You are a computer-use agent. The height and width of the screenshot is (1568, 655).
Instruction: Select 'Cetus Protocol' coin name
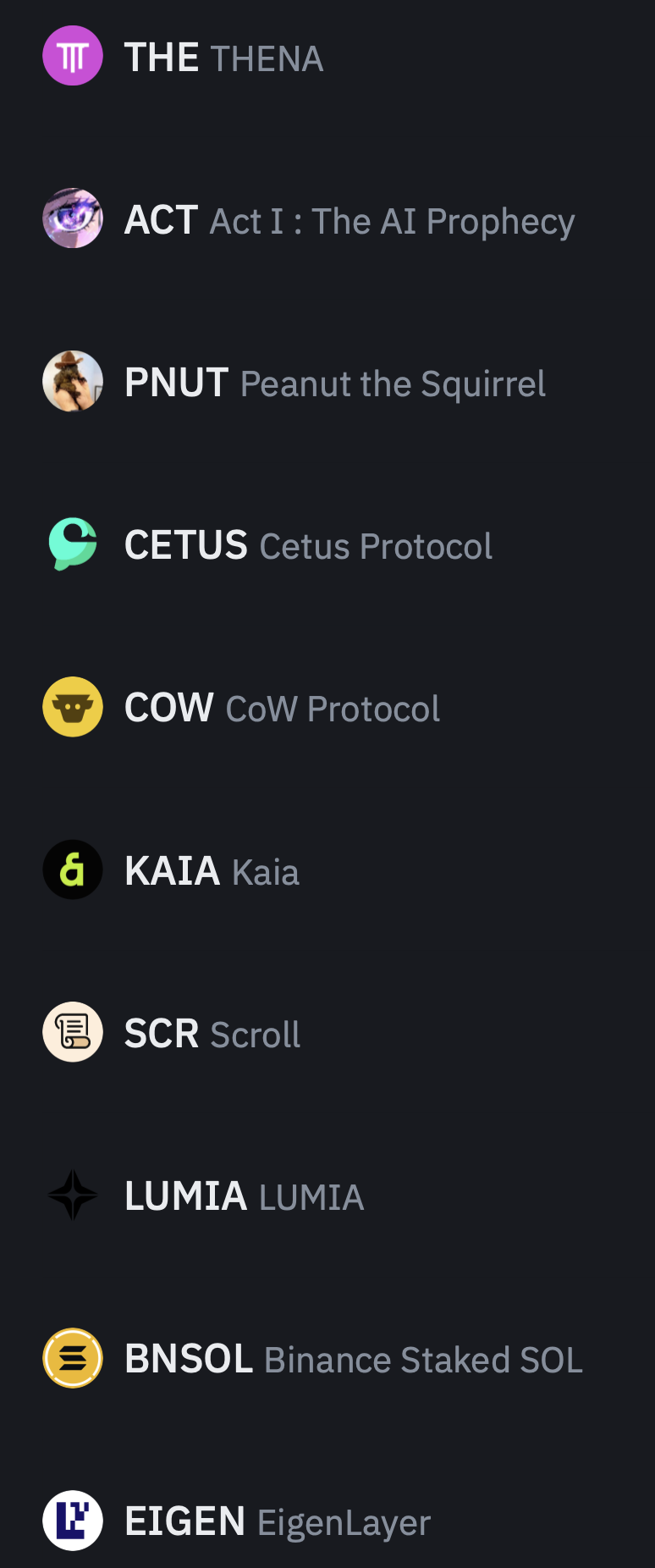[x=377, y=547]
